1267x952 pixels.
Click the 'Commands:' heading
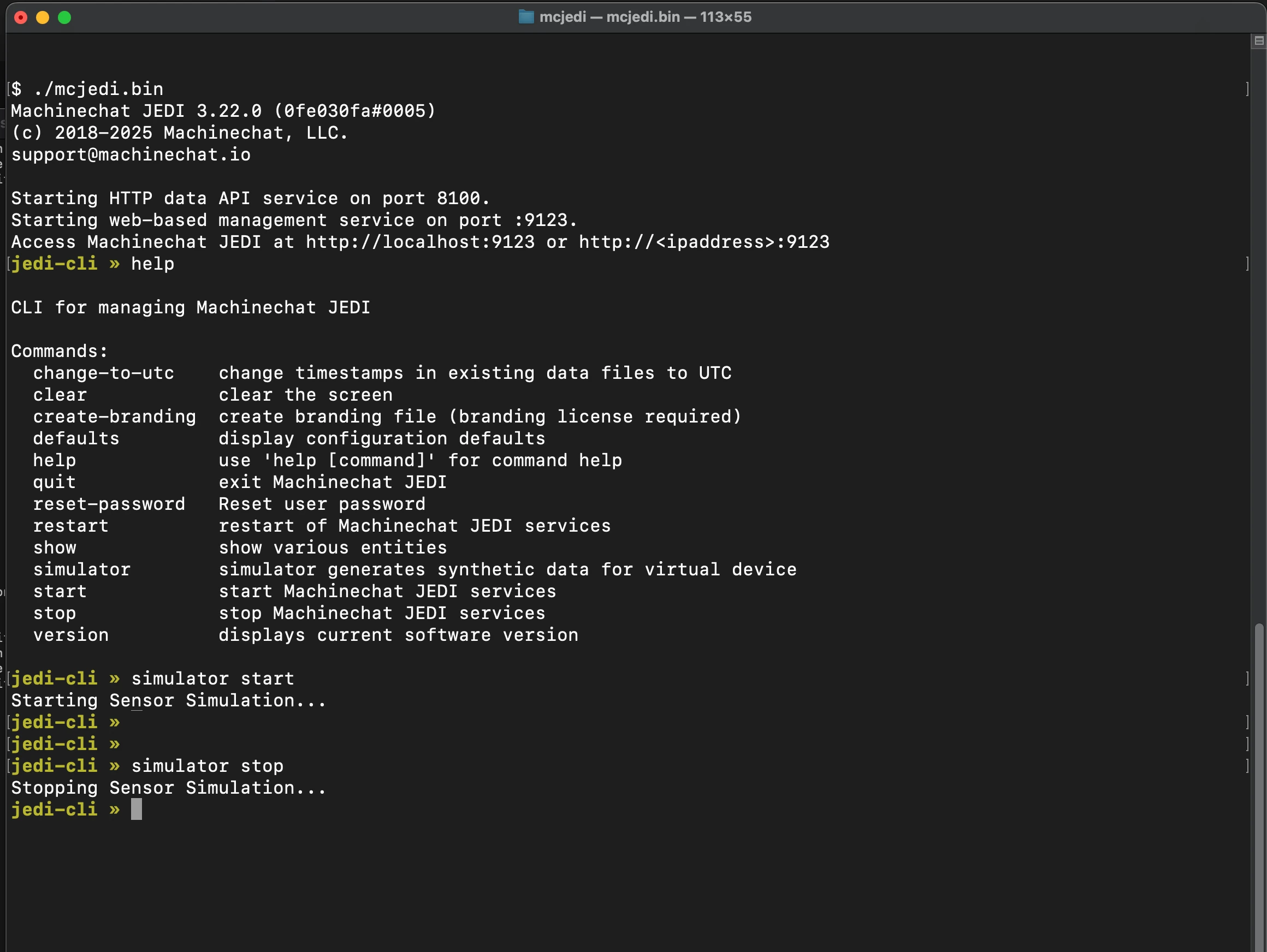59,351
